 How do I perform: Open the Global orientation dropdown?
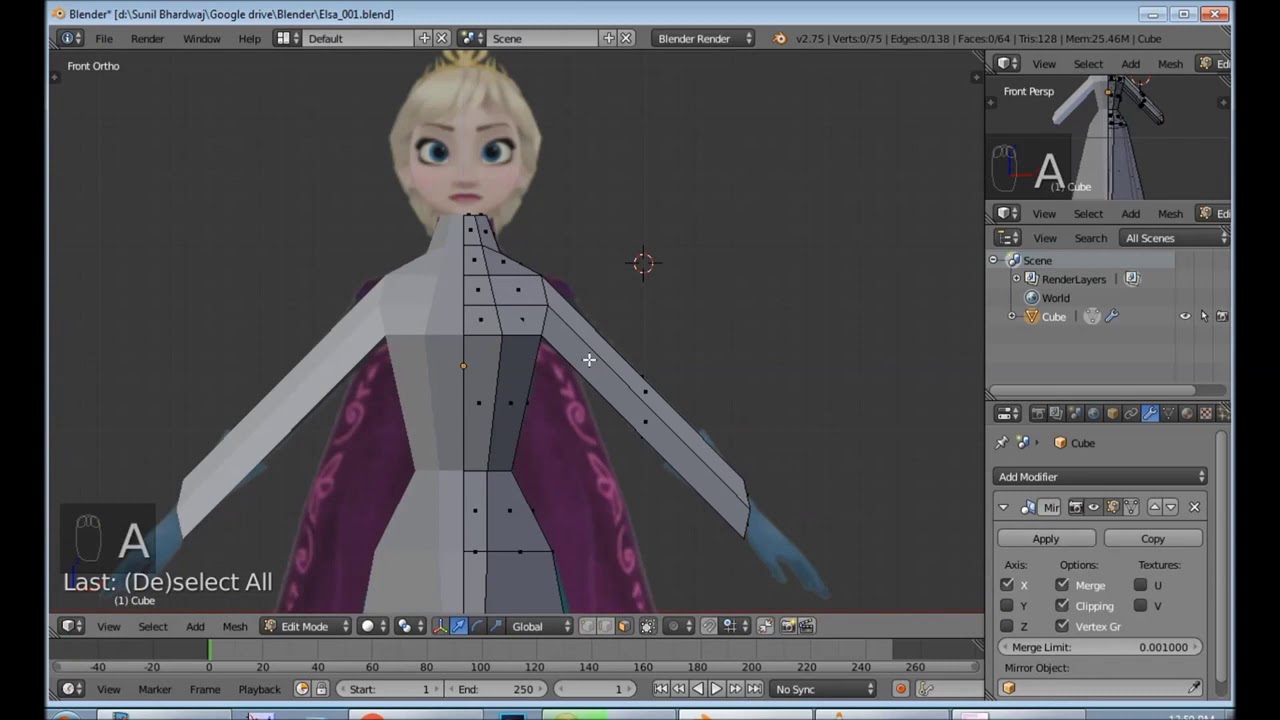(542, 626)
